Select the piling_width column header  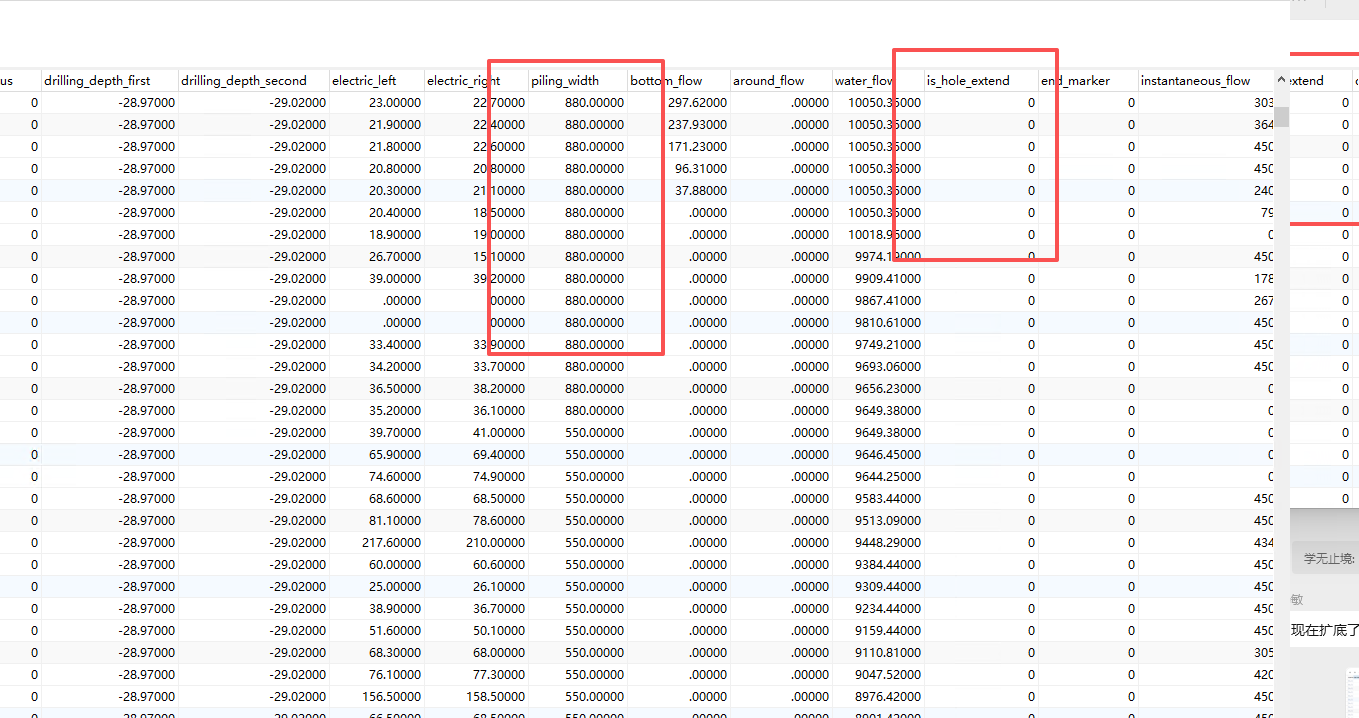point(565,80)
